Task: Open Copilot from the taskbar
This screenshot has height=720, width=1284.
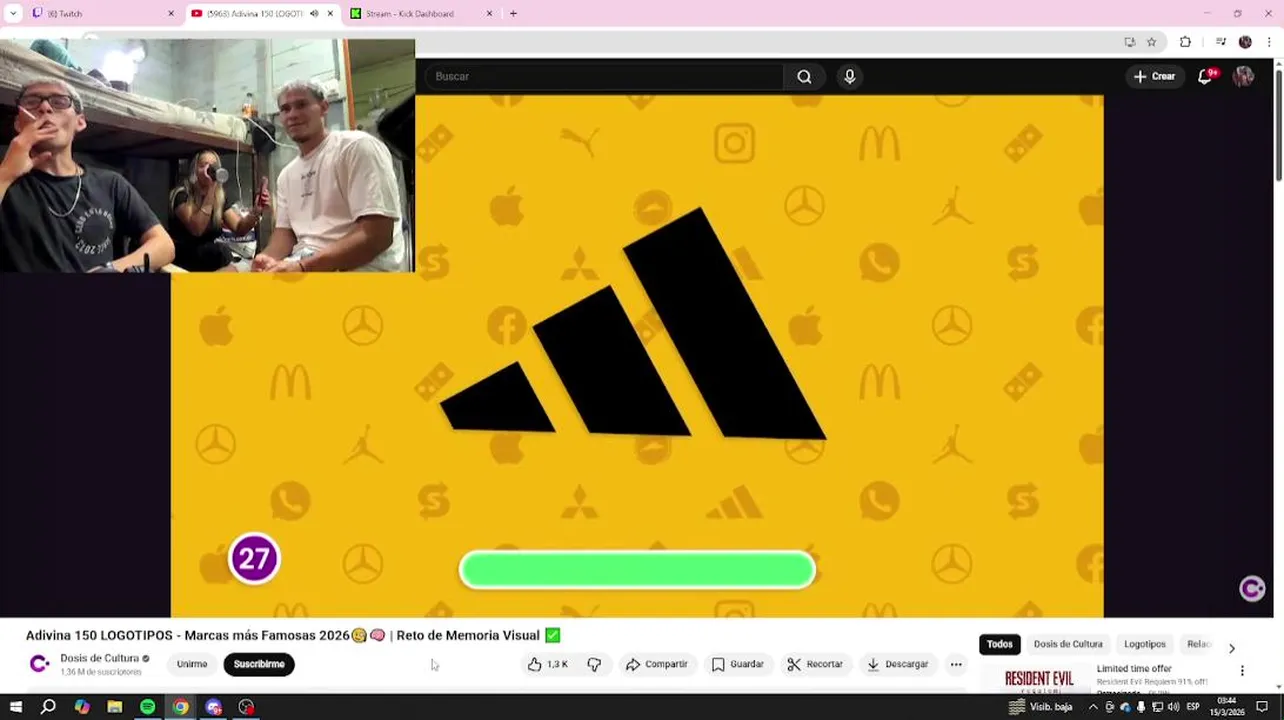Action: pos(82,707)
